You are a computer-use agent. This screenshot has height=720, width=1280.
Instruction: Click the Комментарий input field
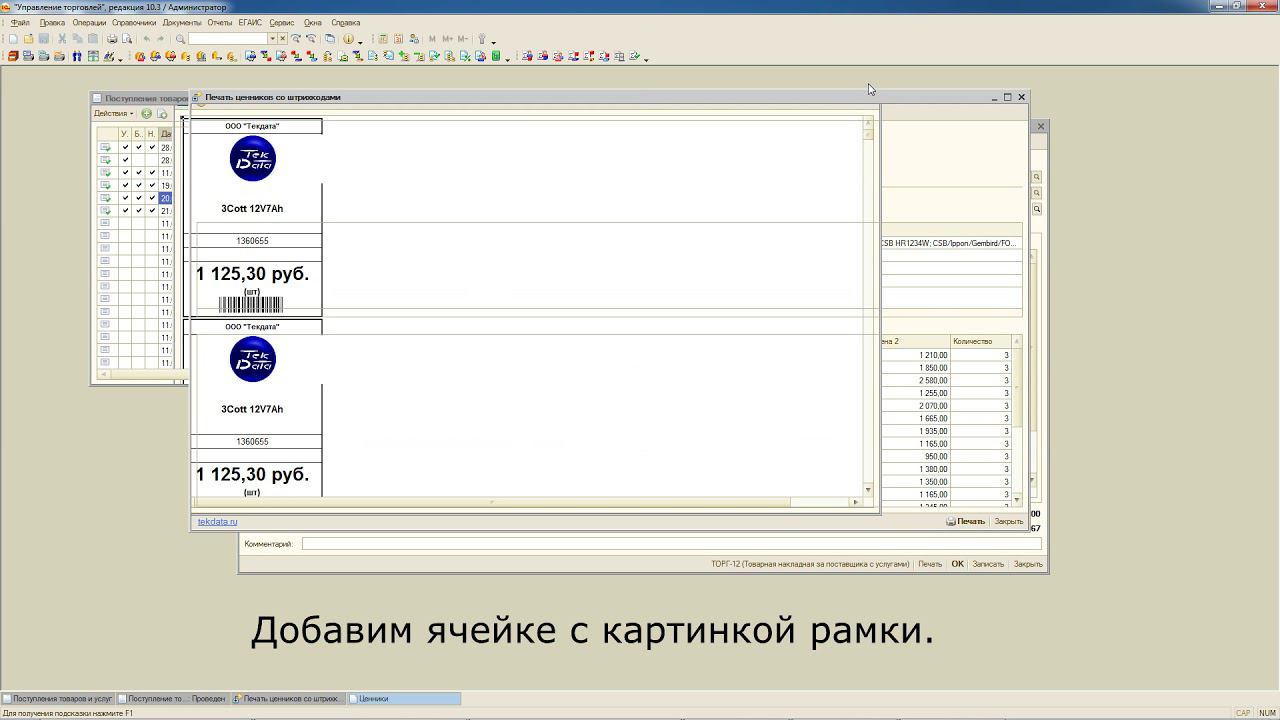point(671,544)
